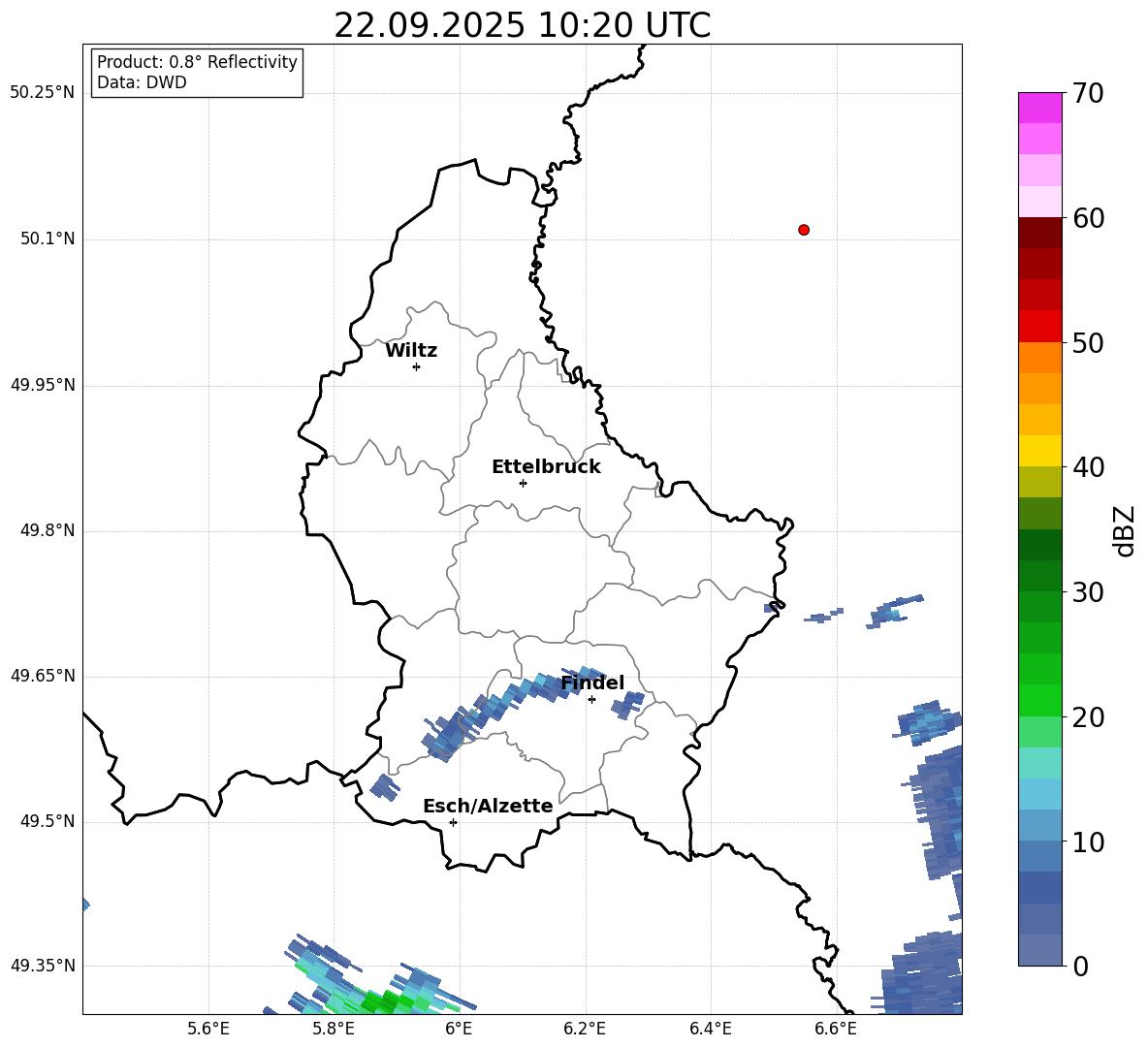
Task: Click the 6.4°E longitude label
Action: click(x=710, y=1029)
